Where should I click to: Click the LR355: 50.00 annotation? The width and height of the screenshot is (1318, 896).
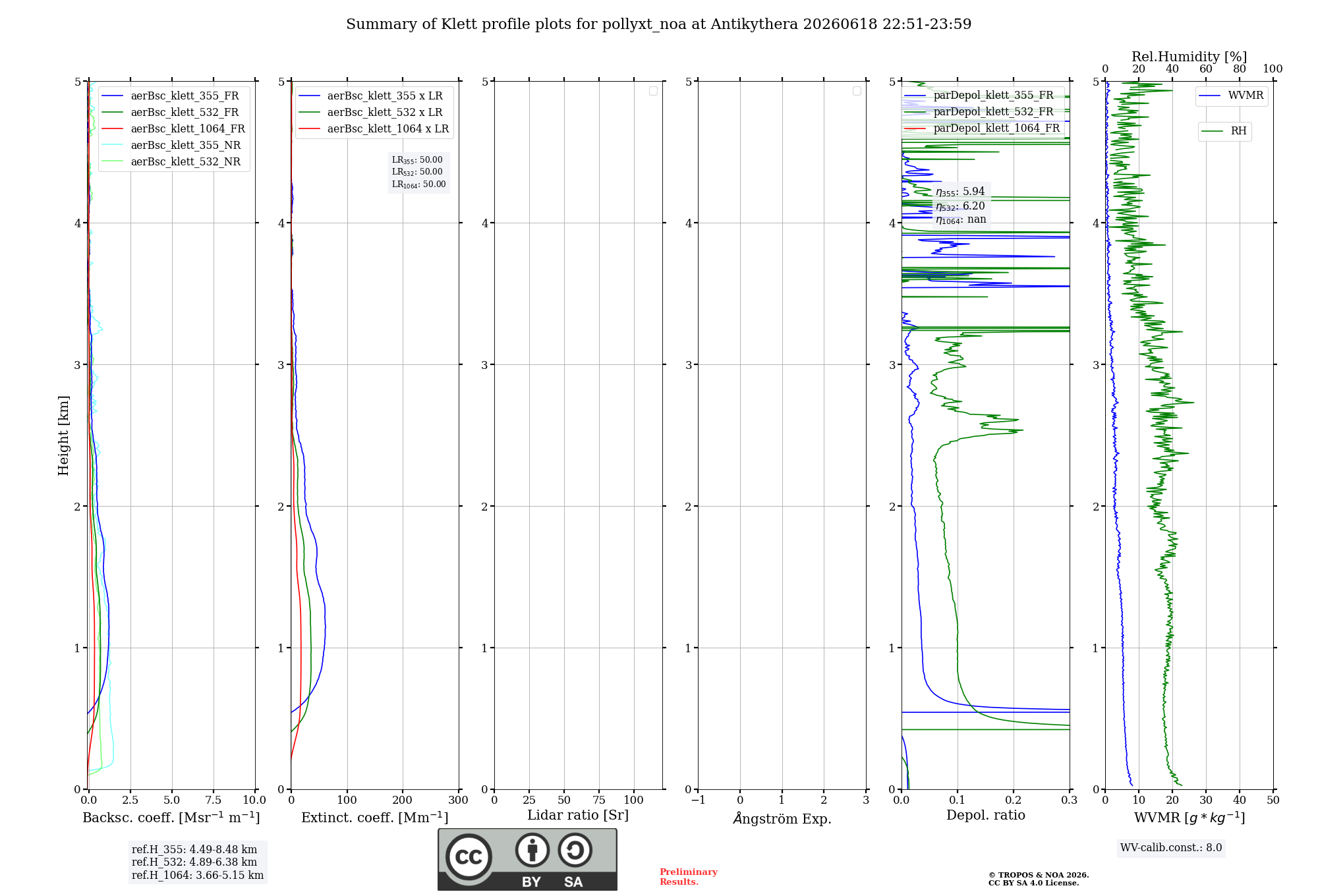pyautogui.click(x=417, y=160)
